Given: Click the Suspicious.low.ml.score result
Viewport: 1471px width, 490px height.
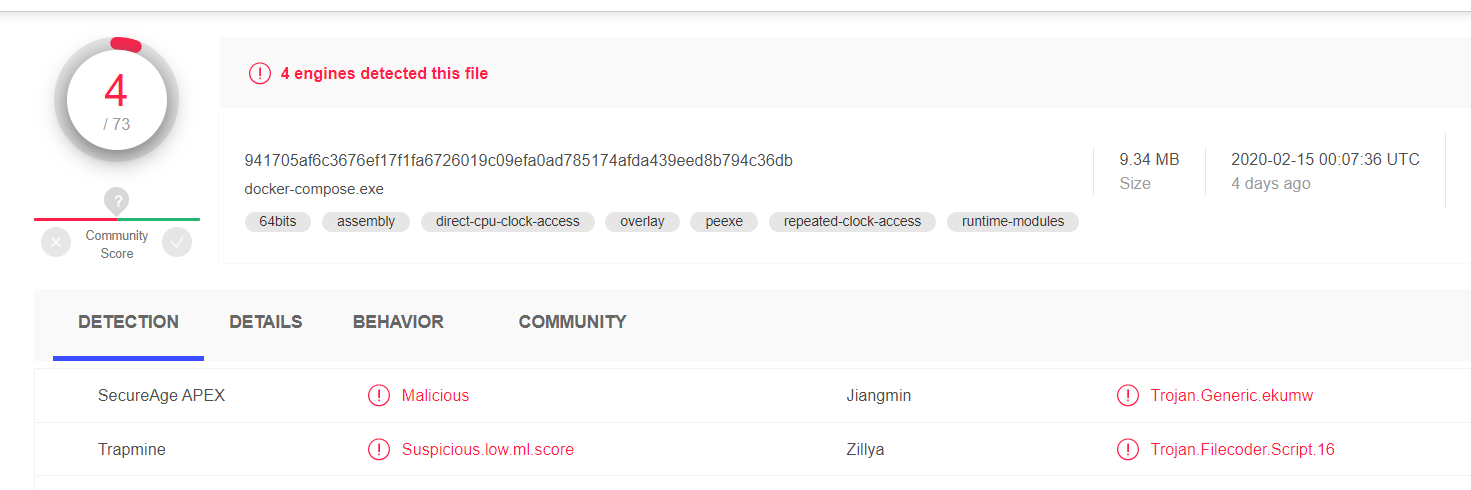Looking at the screenshot, I should pyautogui.click(x=488, y=450).
